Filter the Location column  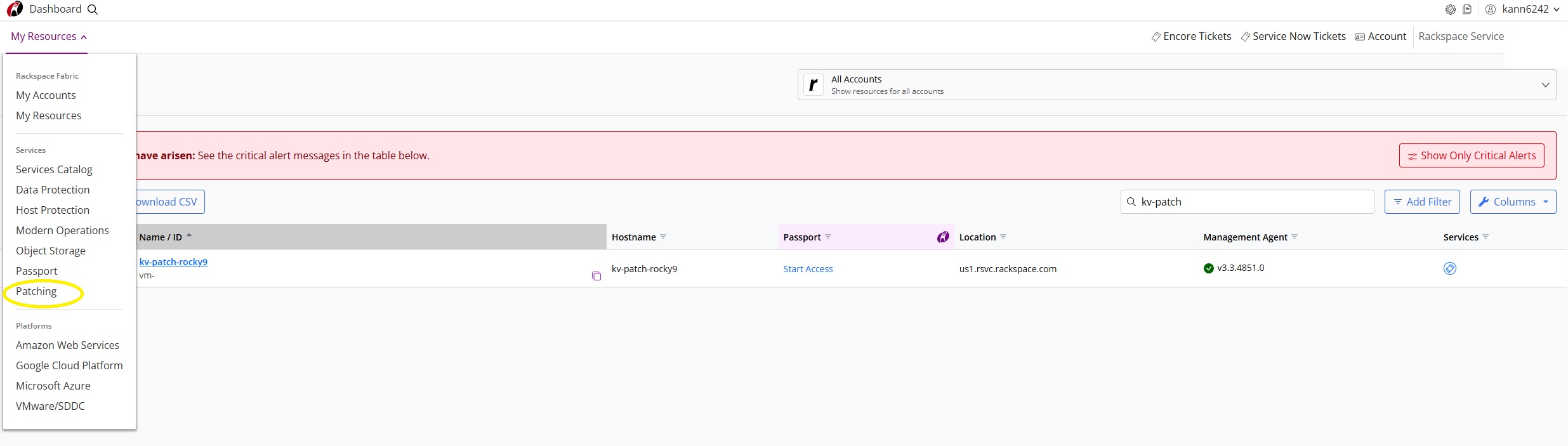pos(1003,237)
